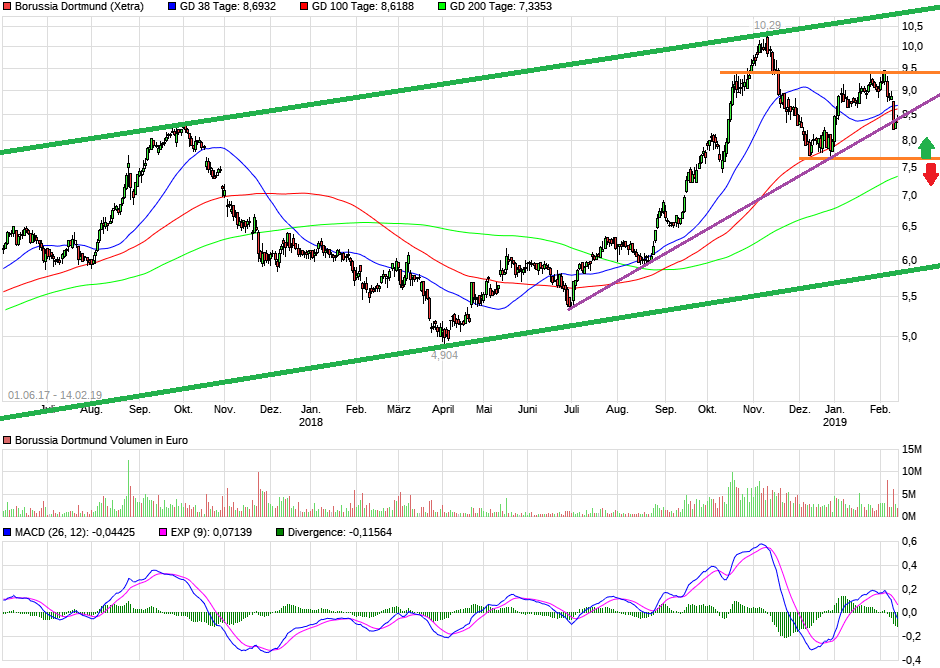
Task: Click the 5,5 price axis label
Action: point(909,297)
